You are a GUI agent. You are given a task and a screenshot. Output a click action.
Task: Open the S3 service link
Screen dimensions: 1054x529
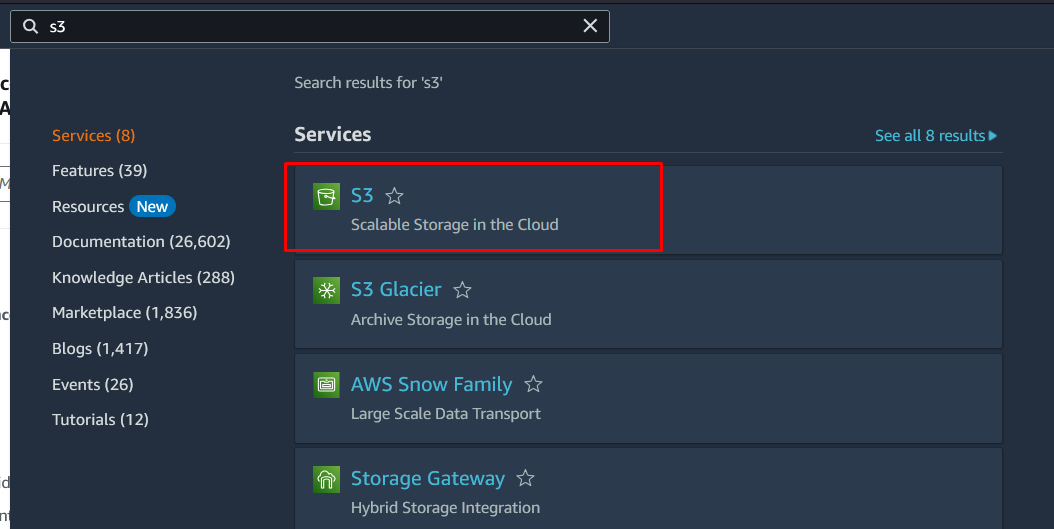pyautogui.click(x=362, y=196)
